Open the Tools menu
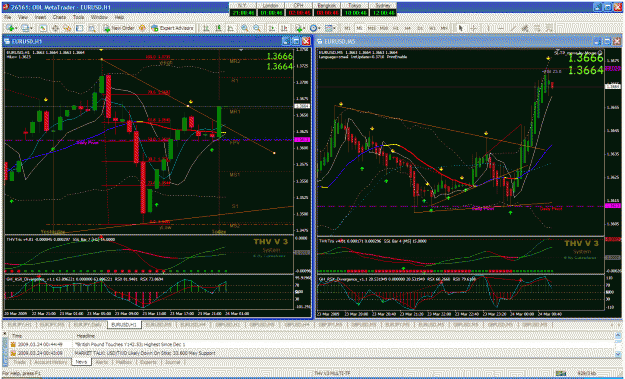The image size is (625, 379). (79, 18)
